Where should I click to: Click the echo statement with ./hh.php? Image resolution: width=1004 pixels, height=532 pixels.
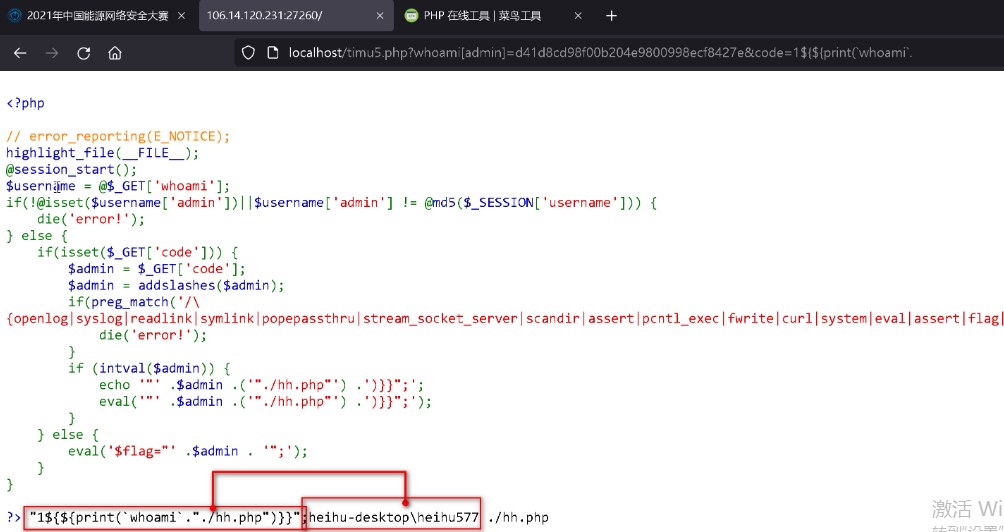(x=261, y=385)
